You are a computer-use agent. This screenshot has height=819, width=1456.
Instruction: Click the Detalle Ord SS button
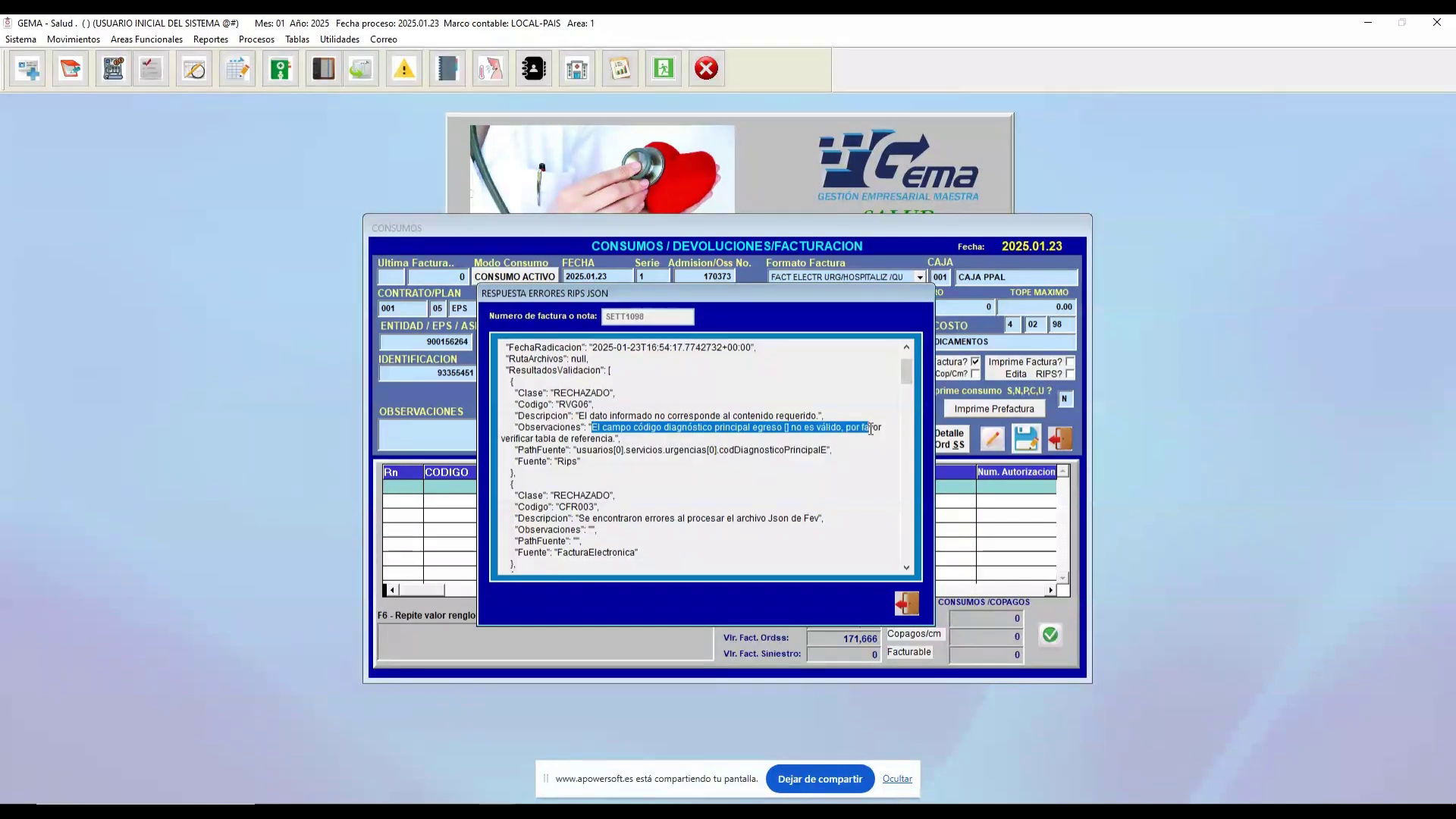point(949,439)
